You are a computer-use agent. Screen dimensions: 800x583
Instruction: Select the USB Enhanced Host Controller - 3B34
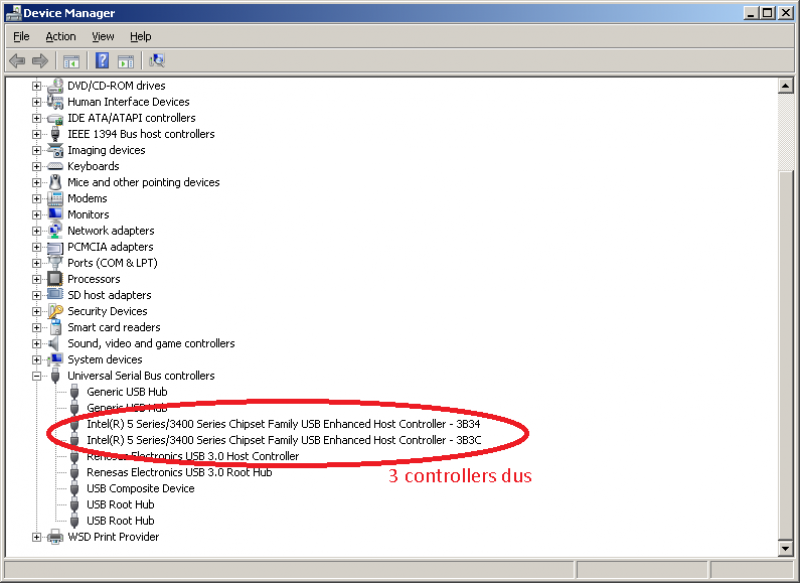284,424
